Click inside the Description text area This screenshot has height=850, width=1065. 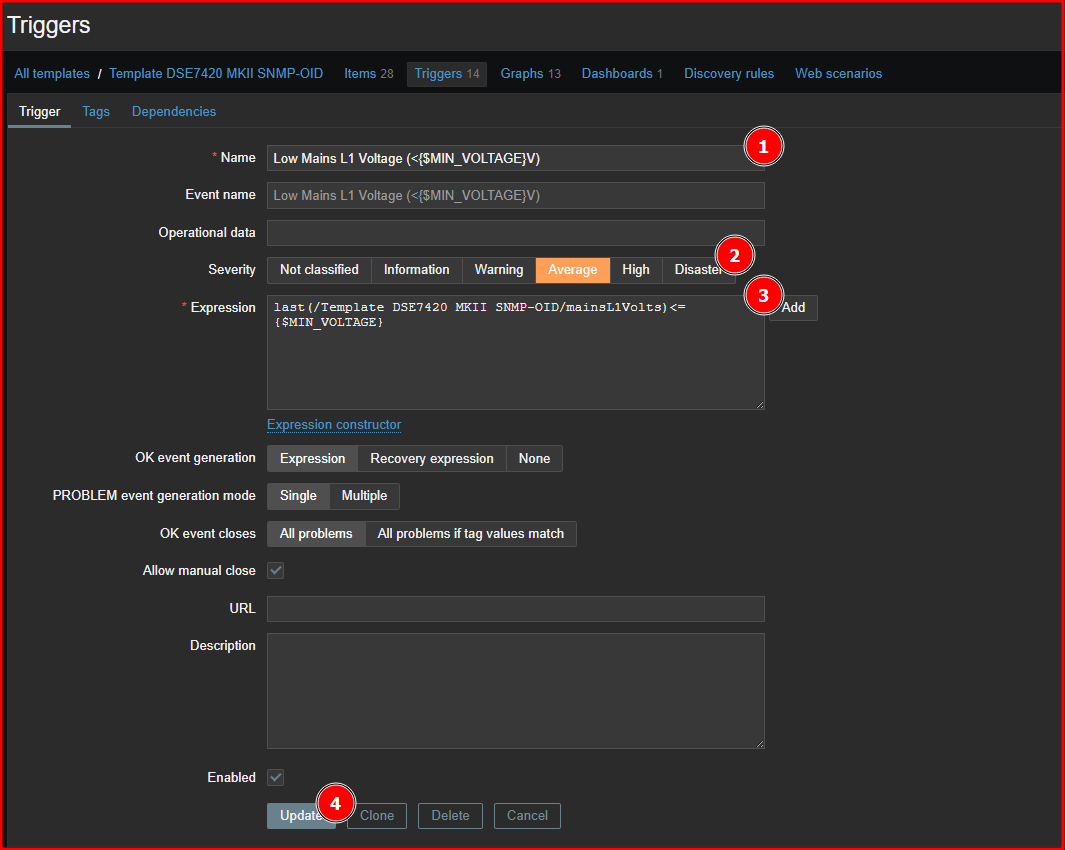tap(516, 691)
